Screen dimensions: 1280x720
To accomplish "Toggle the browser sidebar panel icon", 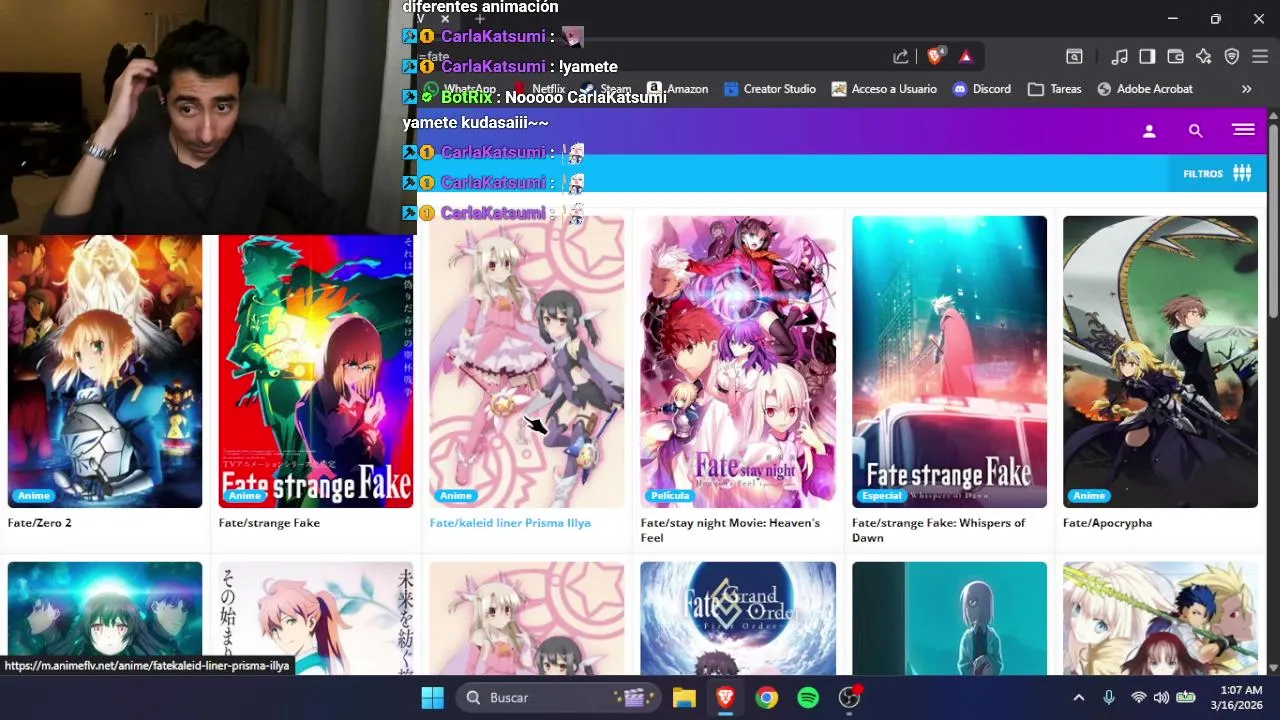I will click(1147, 57).
